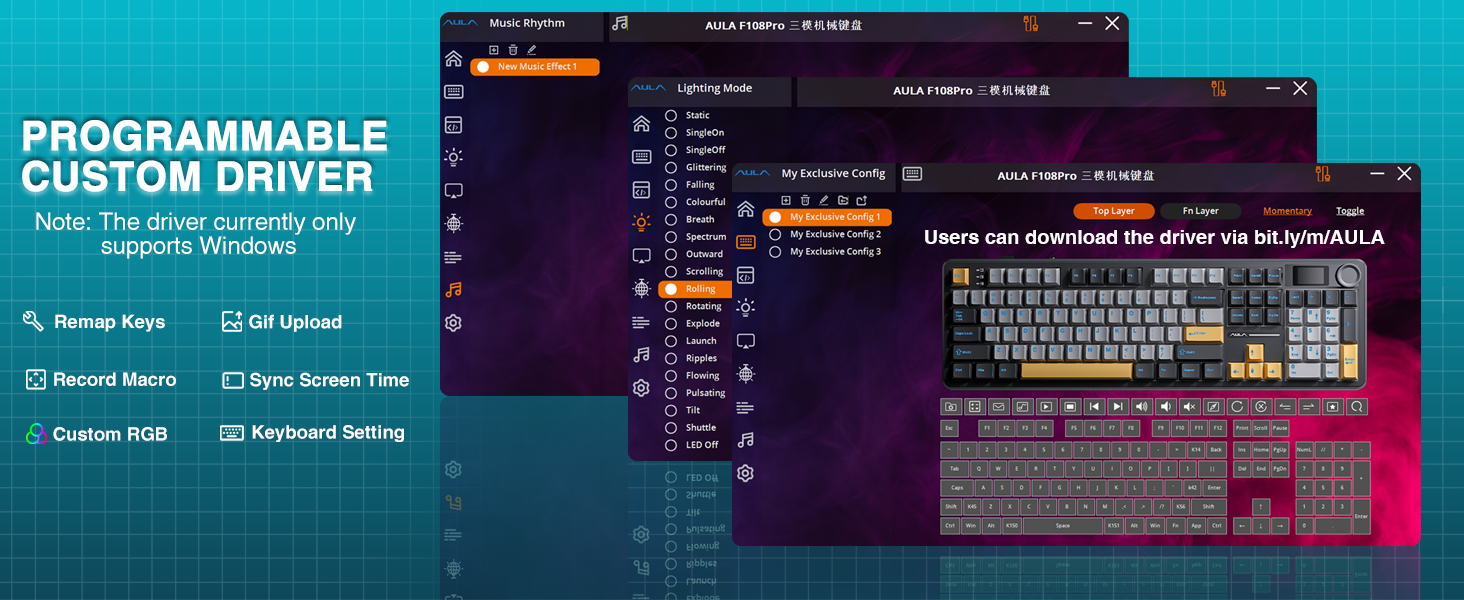Choose the Static lighting mode

coord(671,116)
